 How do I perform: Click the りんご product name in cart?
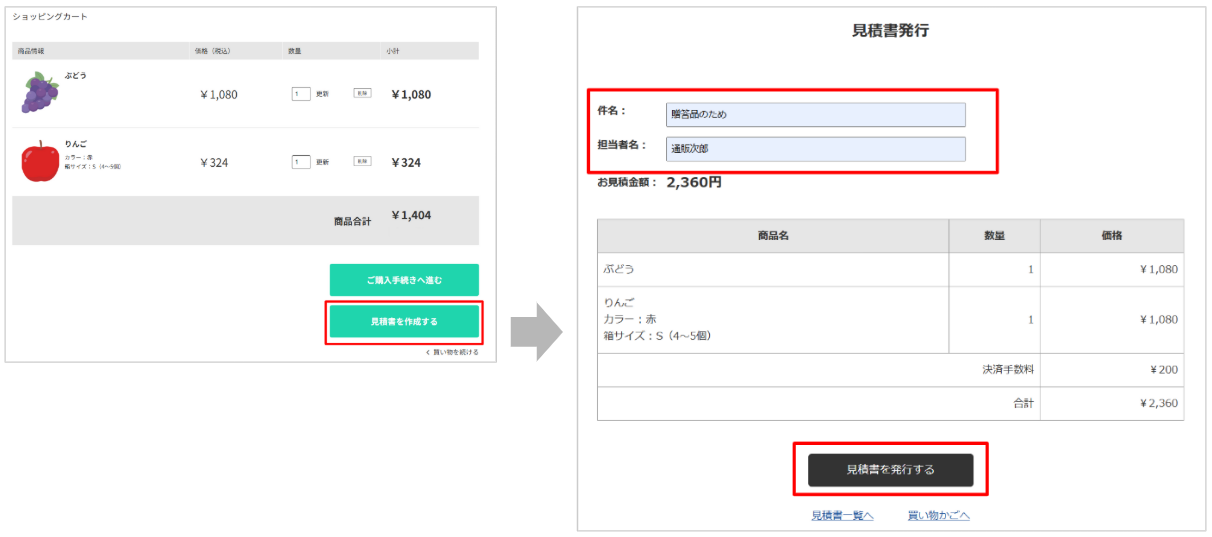coord(76,144)
